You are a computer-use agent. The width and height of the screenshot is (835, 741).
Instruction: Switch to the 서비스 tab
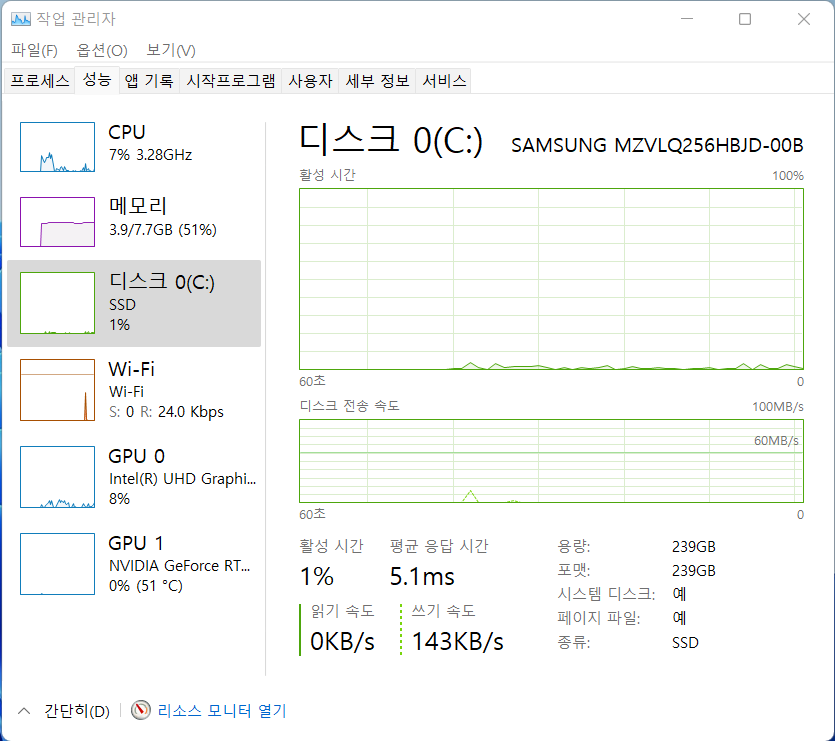pyautogui.click(x=444, y=81)
